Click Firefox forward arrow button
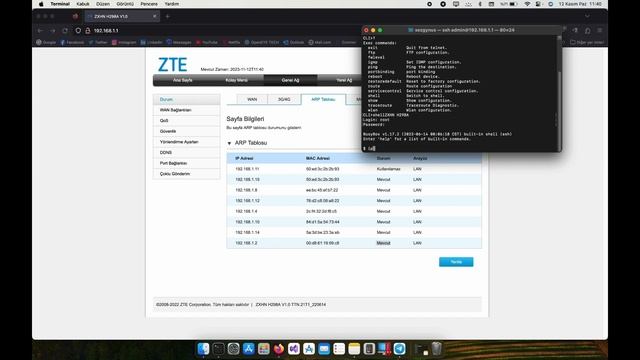Image resolution: width=640 pixels, height=360 pixels. pos(52,31)
